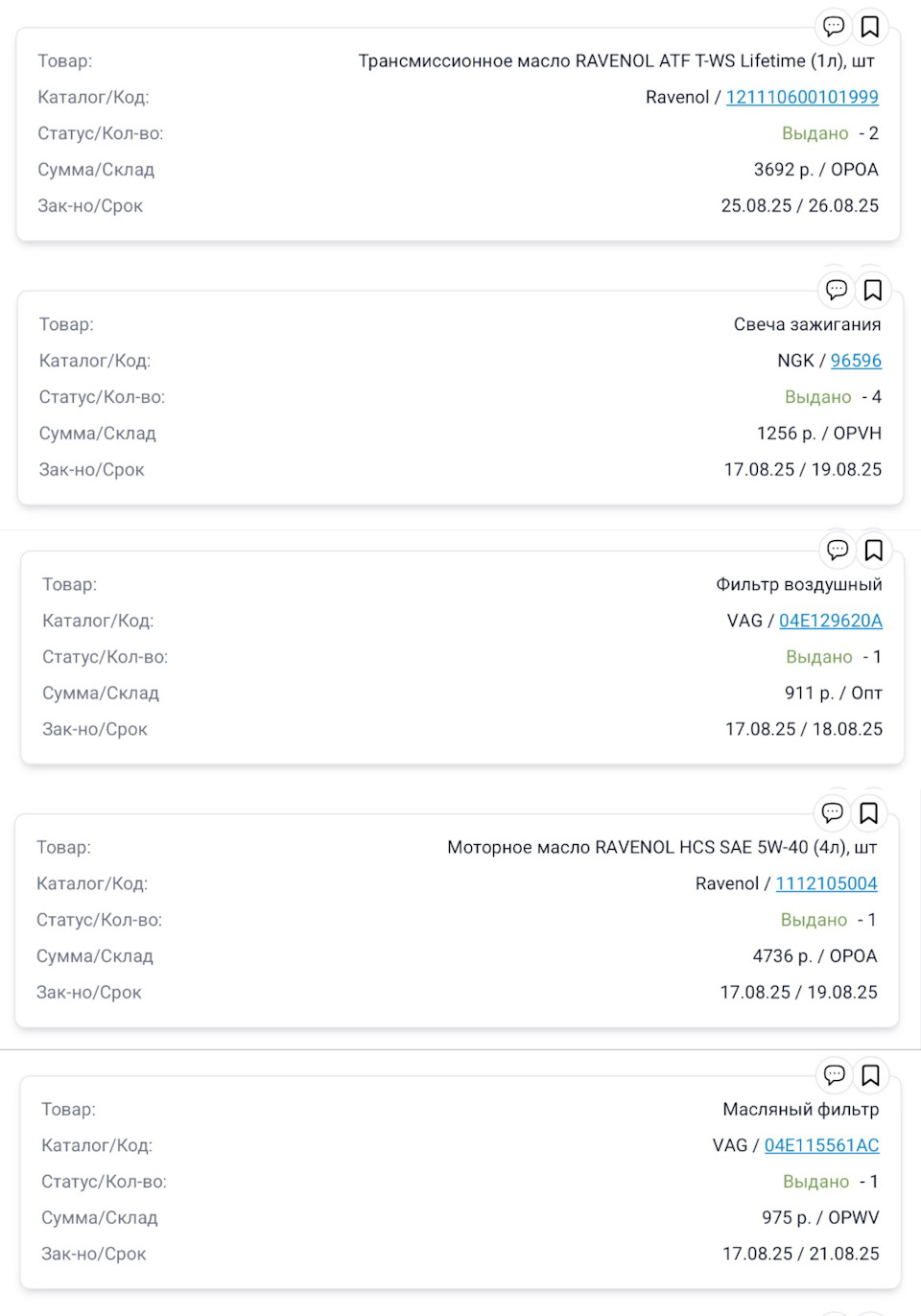Bookmark the RAVENOL ATF T-WS Lifetime order

tap(870, 26)
